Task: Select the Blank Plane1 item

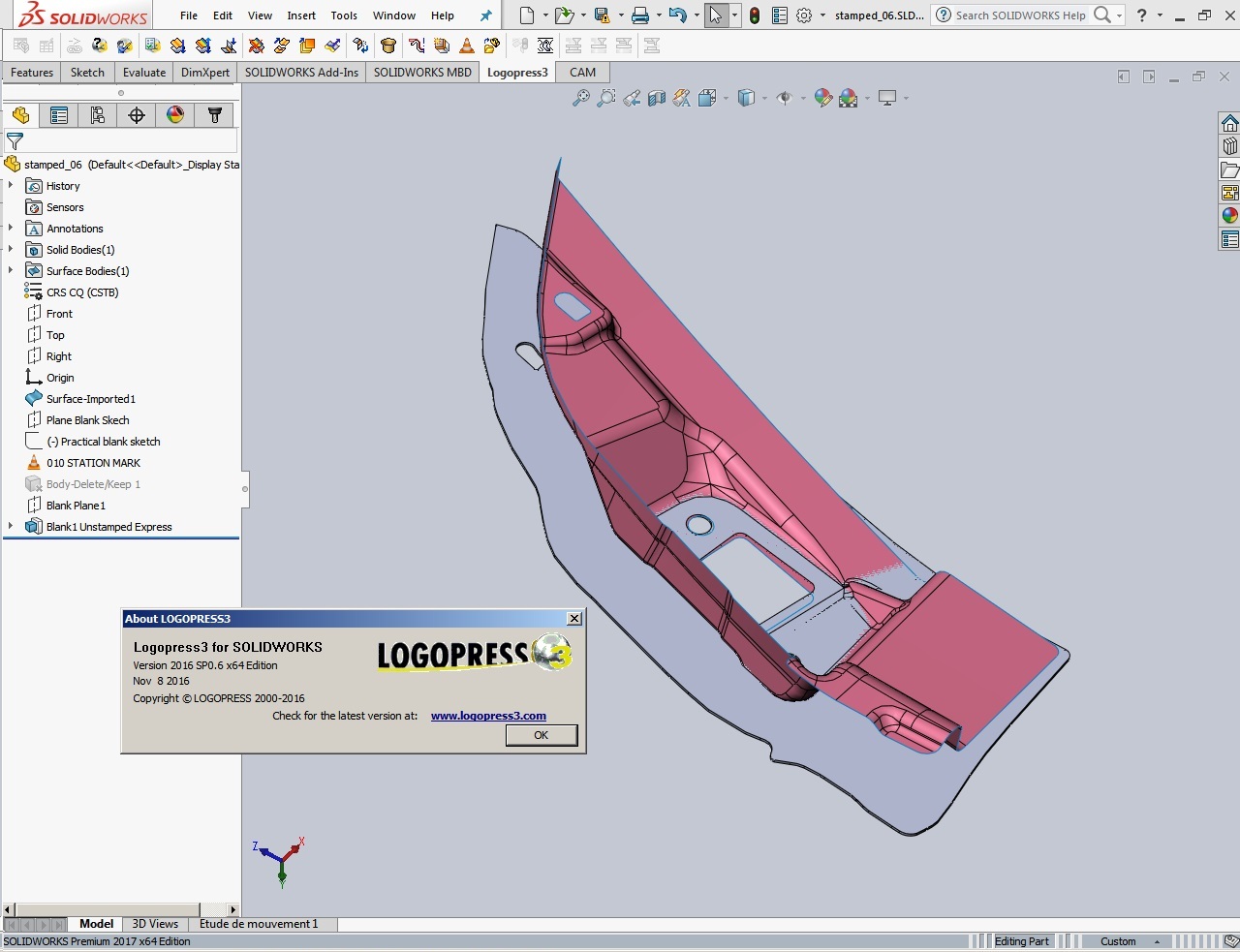Action: 76,506
